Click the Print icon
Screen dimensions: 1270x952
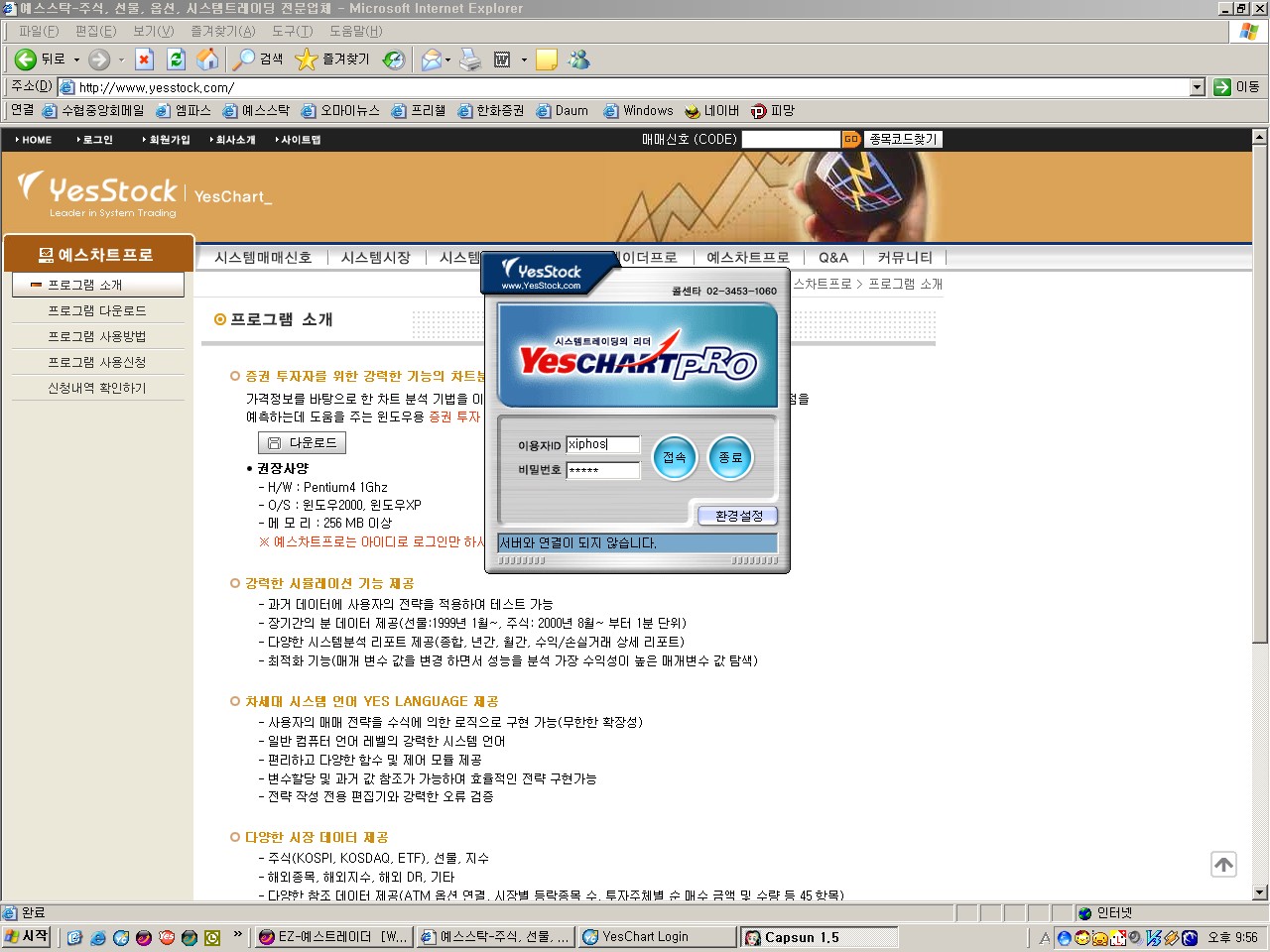470,59
